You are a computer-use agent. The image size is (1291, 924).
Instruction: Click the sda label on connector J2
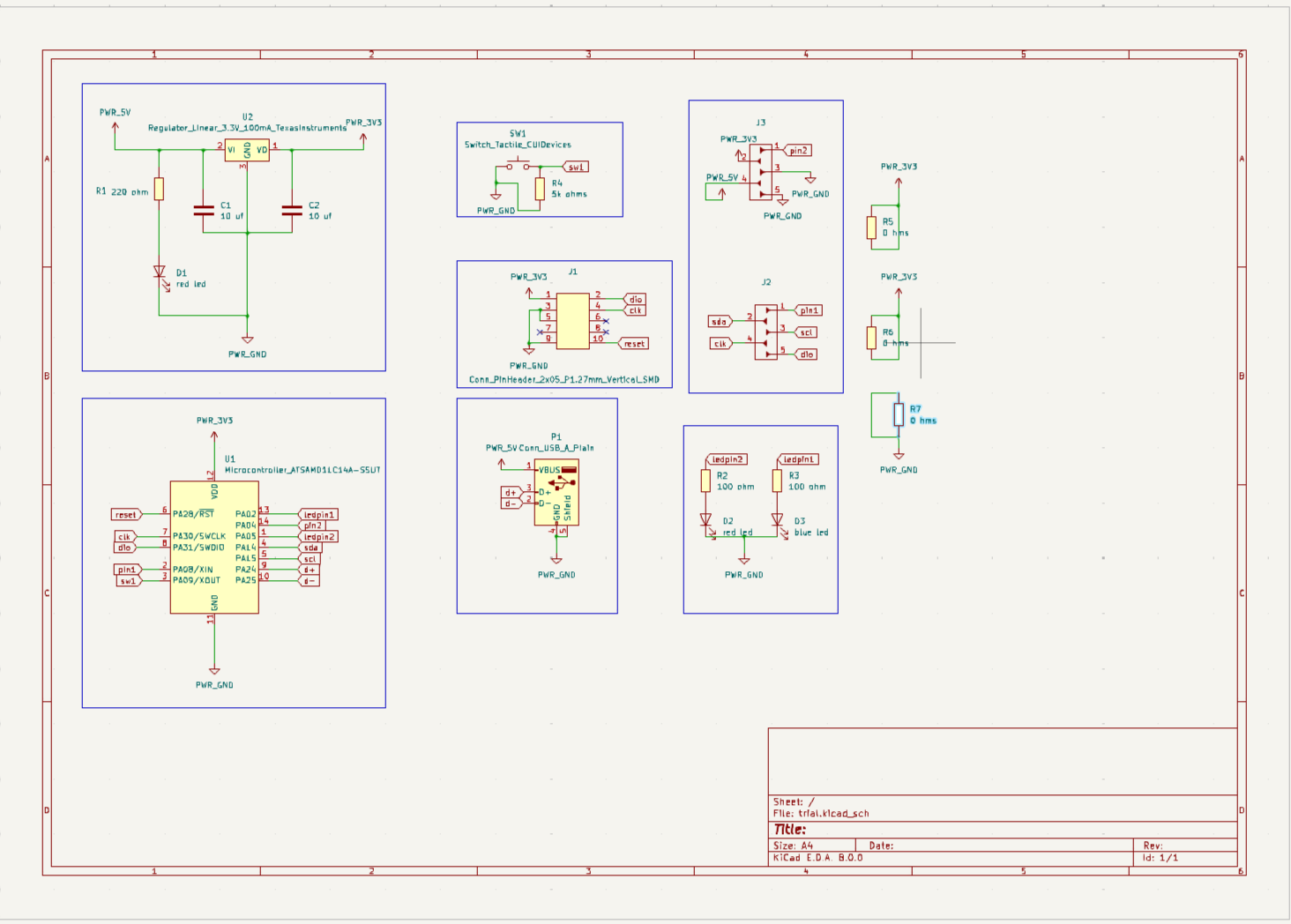point(720,321)
